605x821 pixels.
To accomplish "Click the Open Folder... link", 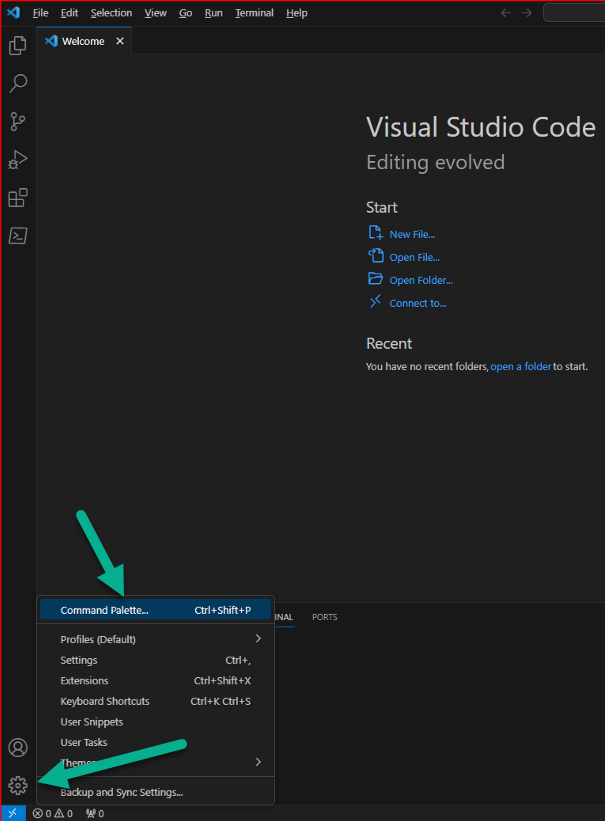I will pos(421,280).
